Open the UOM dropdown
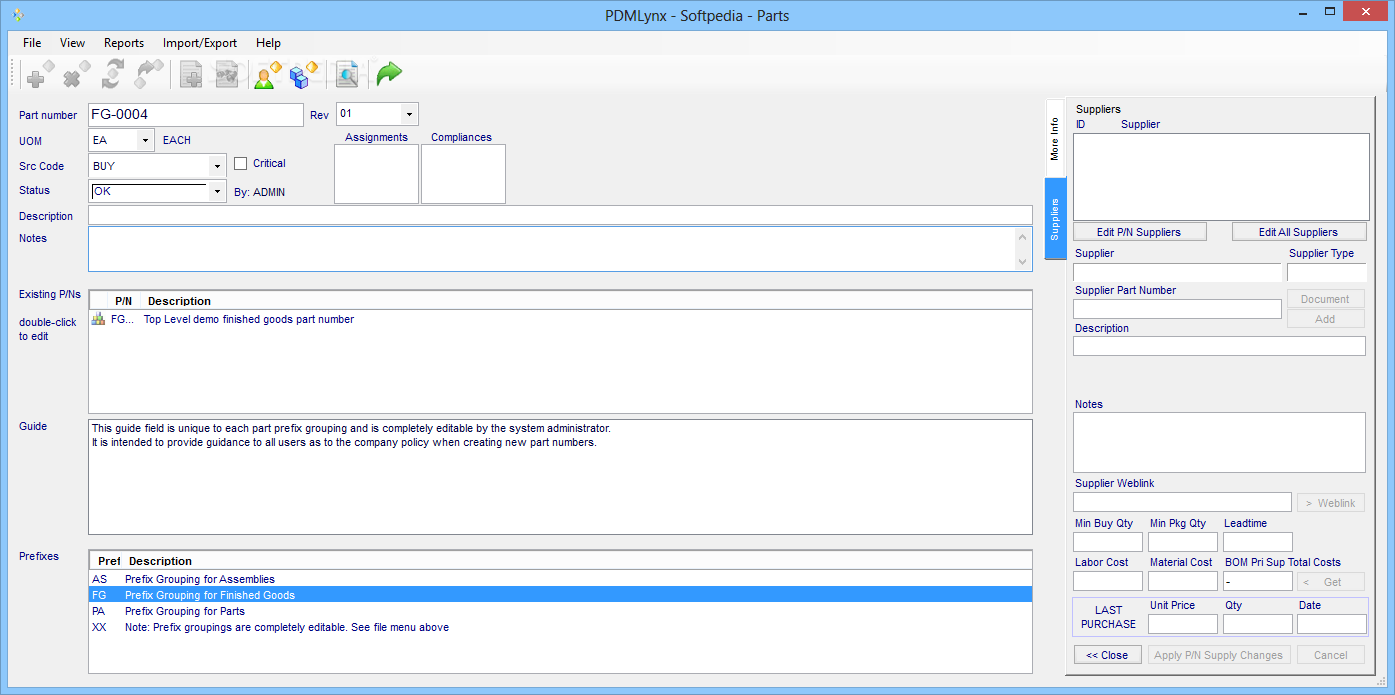The image size is (1395, 695). [145, 140]
